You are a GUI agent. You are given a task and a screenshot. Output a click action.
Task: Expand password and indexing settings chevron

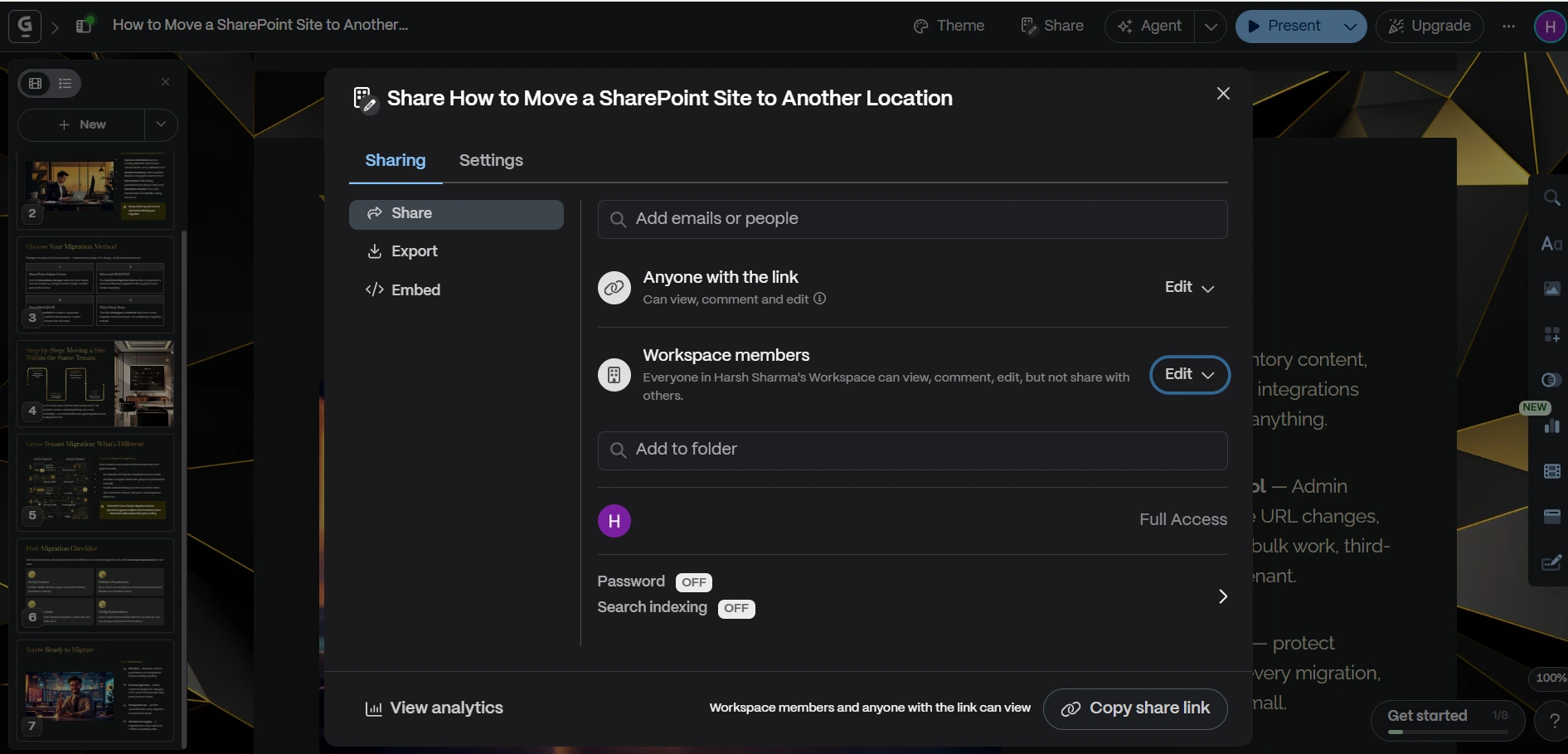click(1223, 596)
